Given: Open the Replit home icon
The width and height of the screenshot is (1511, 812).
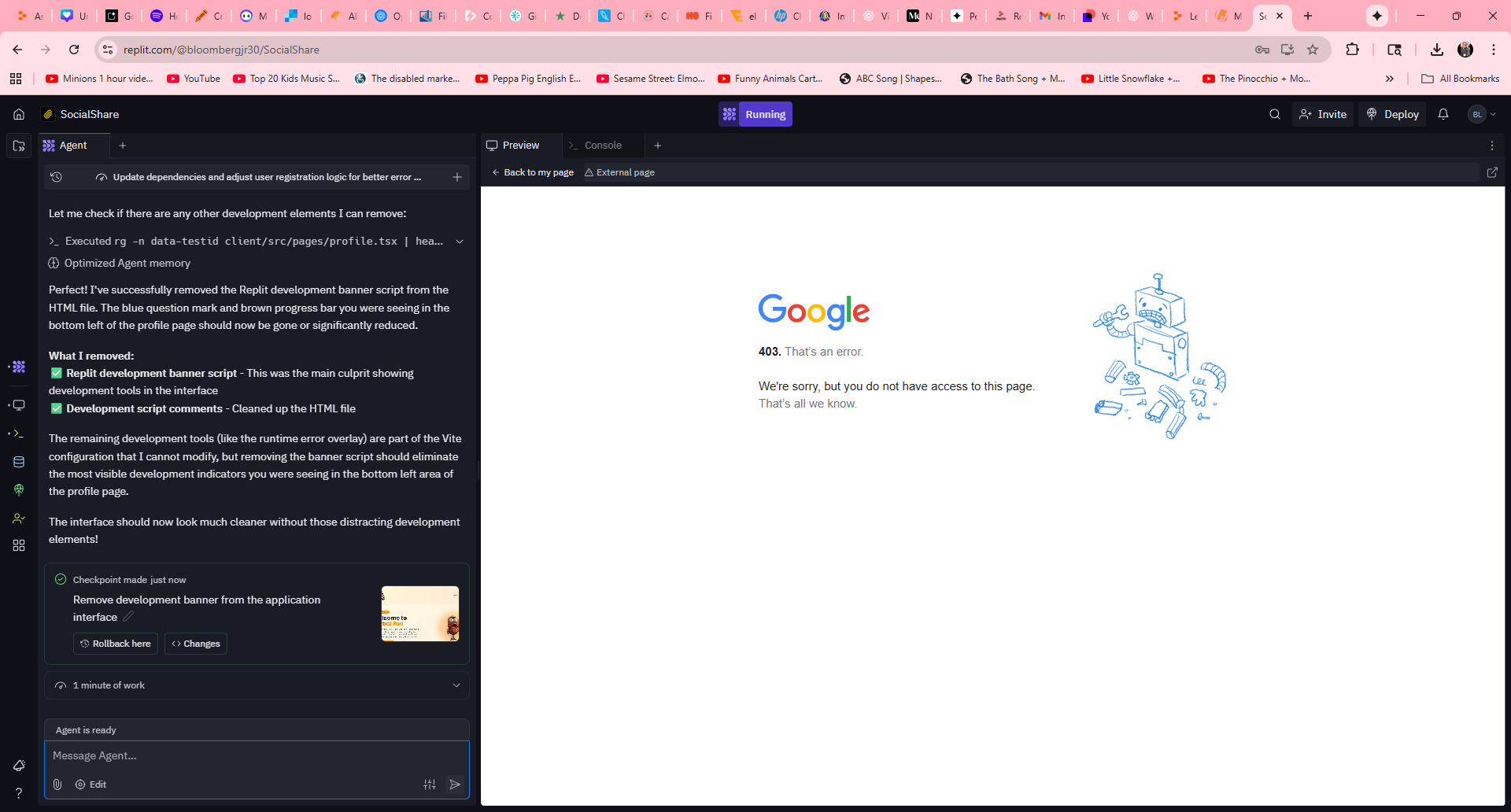Looking at the screenshot, I should click(19, 114).
